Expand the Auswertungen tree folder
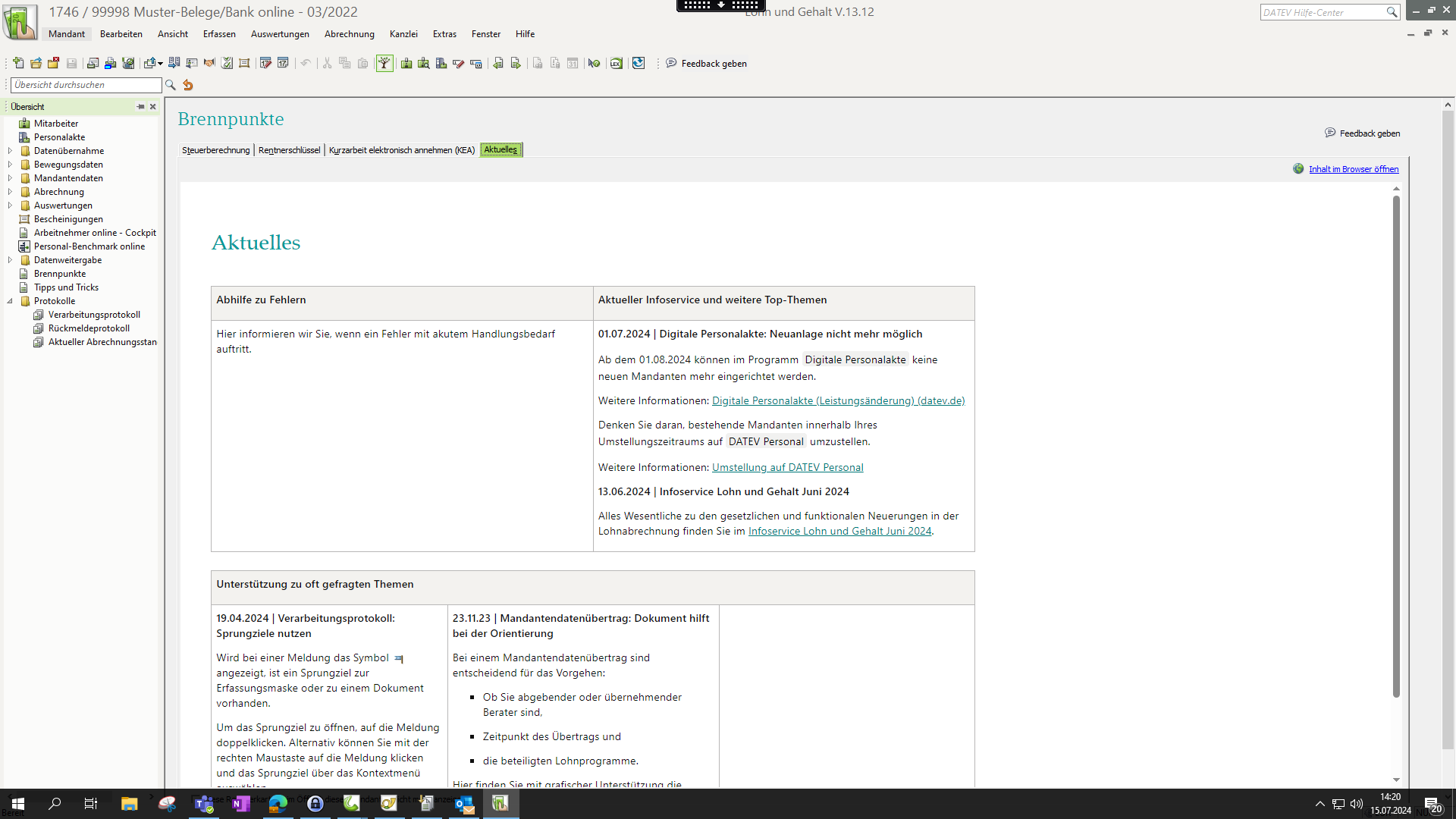 click(10, 206)
